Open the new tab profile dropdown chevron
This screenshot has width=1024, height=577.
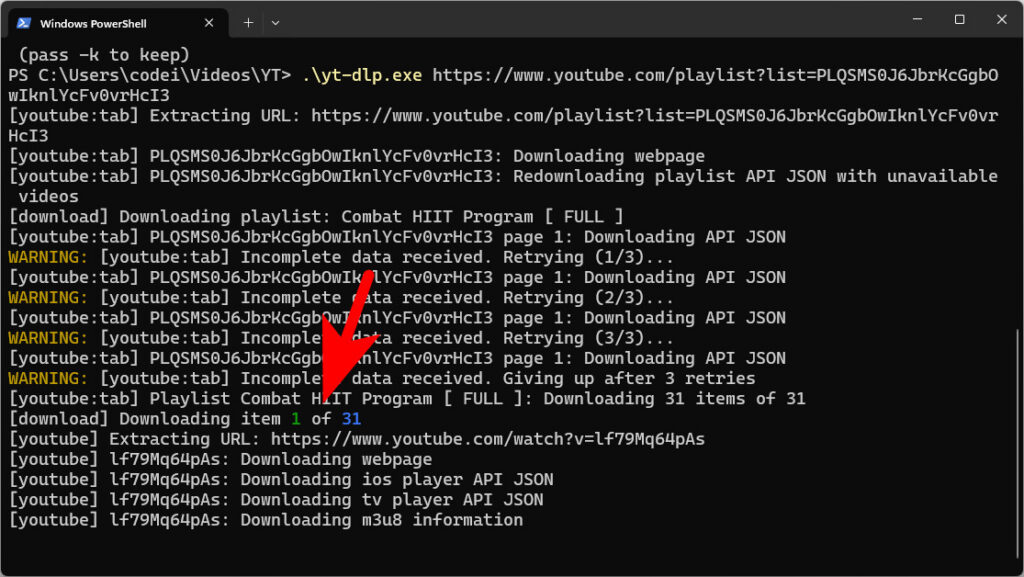click(x=275, y=22)
